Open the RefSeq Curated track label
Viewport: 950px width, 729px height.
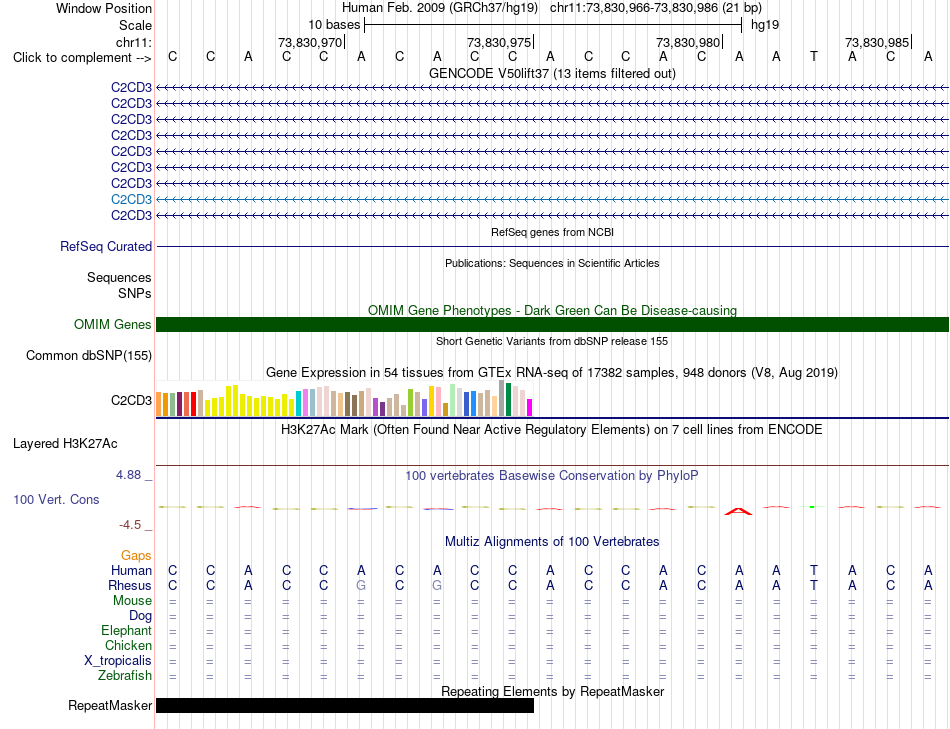click(106, 247)
